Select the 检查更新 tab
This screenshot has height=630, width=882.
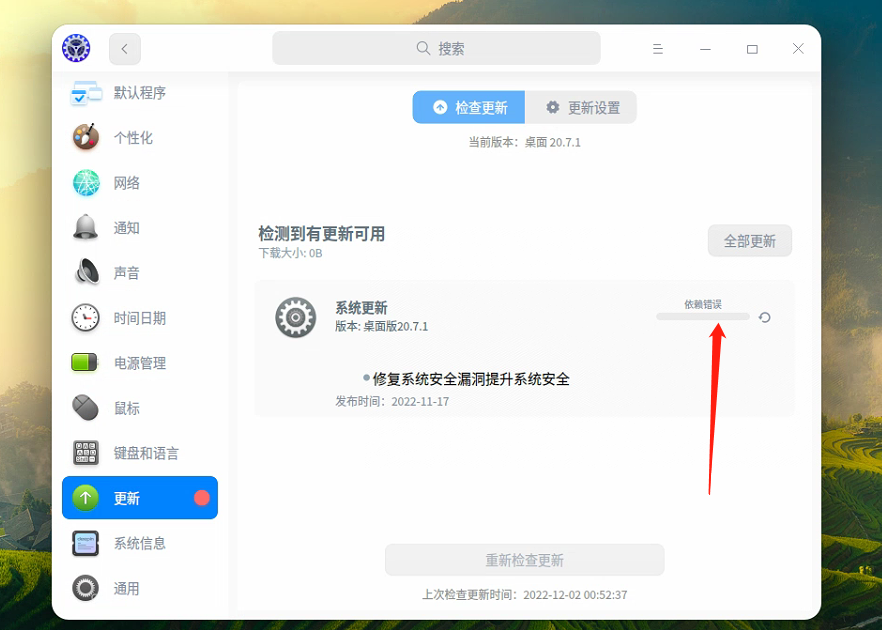pyautogui.click(x=468, y=107)
